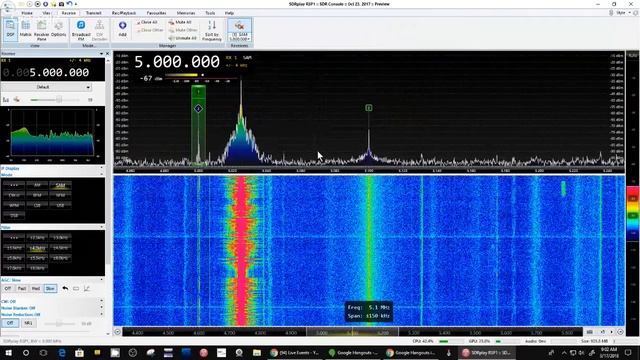This screenshot has height=360, width=640.
Task: Click Unmute All receivers
Action: [182, 38]
